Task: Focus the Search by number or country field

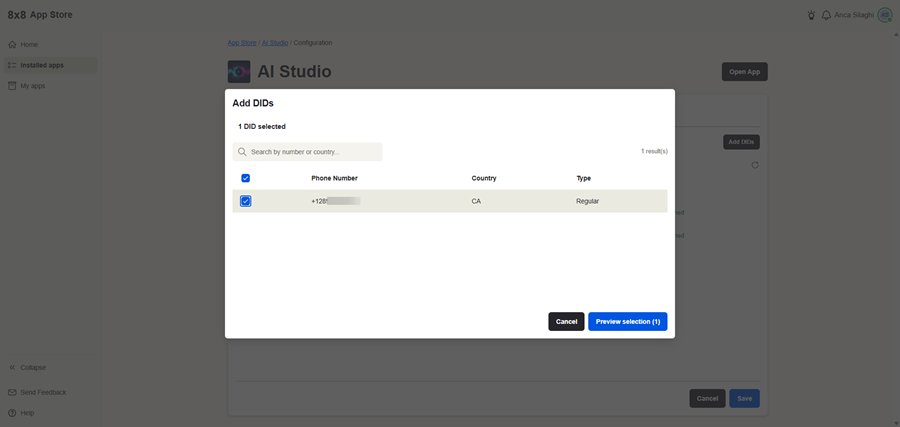Action: point(307,152)
